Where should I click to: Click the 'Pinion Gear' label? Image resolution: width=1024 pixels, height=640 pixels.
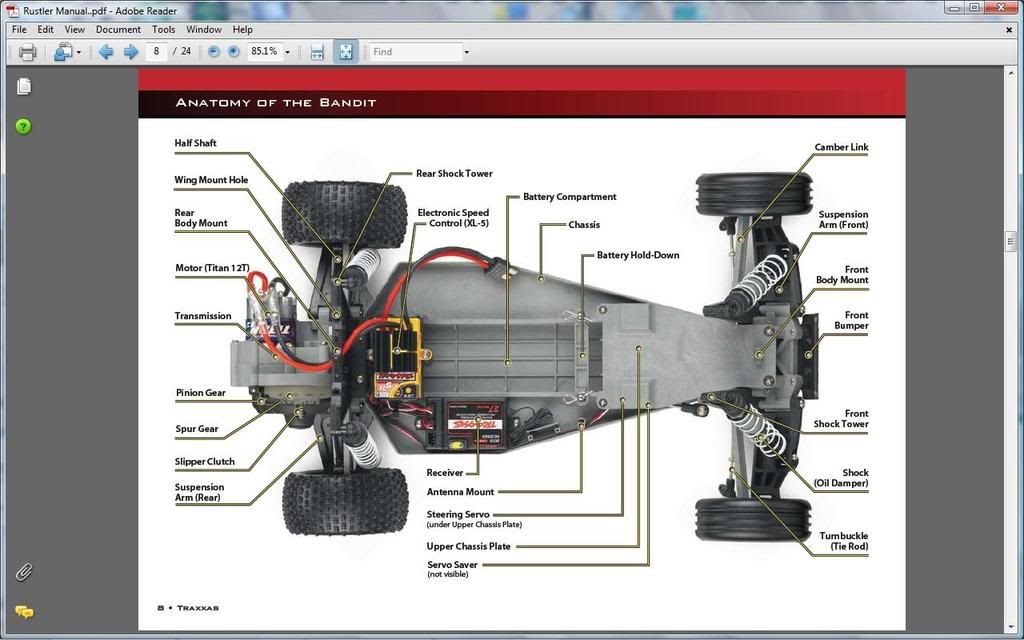(x=200, y=393)
